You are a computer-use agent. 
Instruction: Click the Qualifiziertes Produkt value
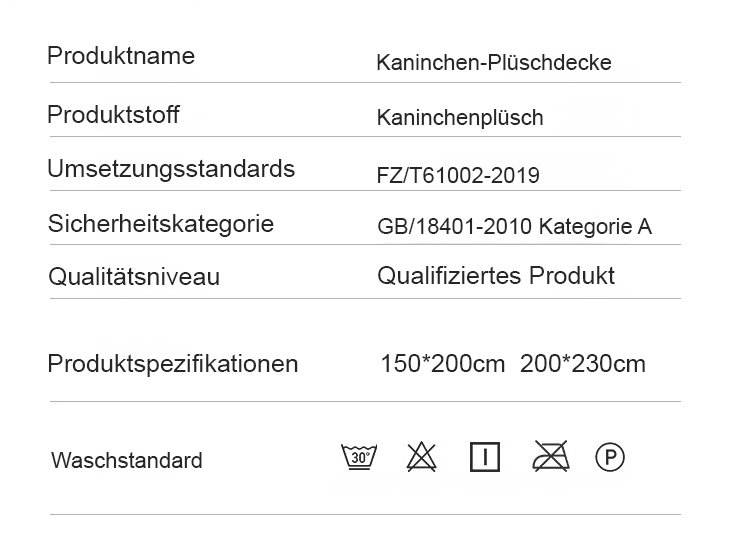496,276
